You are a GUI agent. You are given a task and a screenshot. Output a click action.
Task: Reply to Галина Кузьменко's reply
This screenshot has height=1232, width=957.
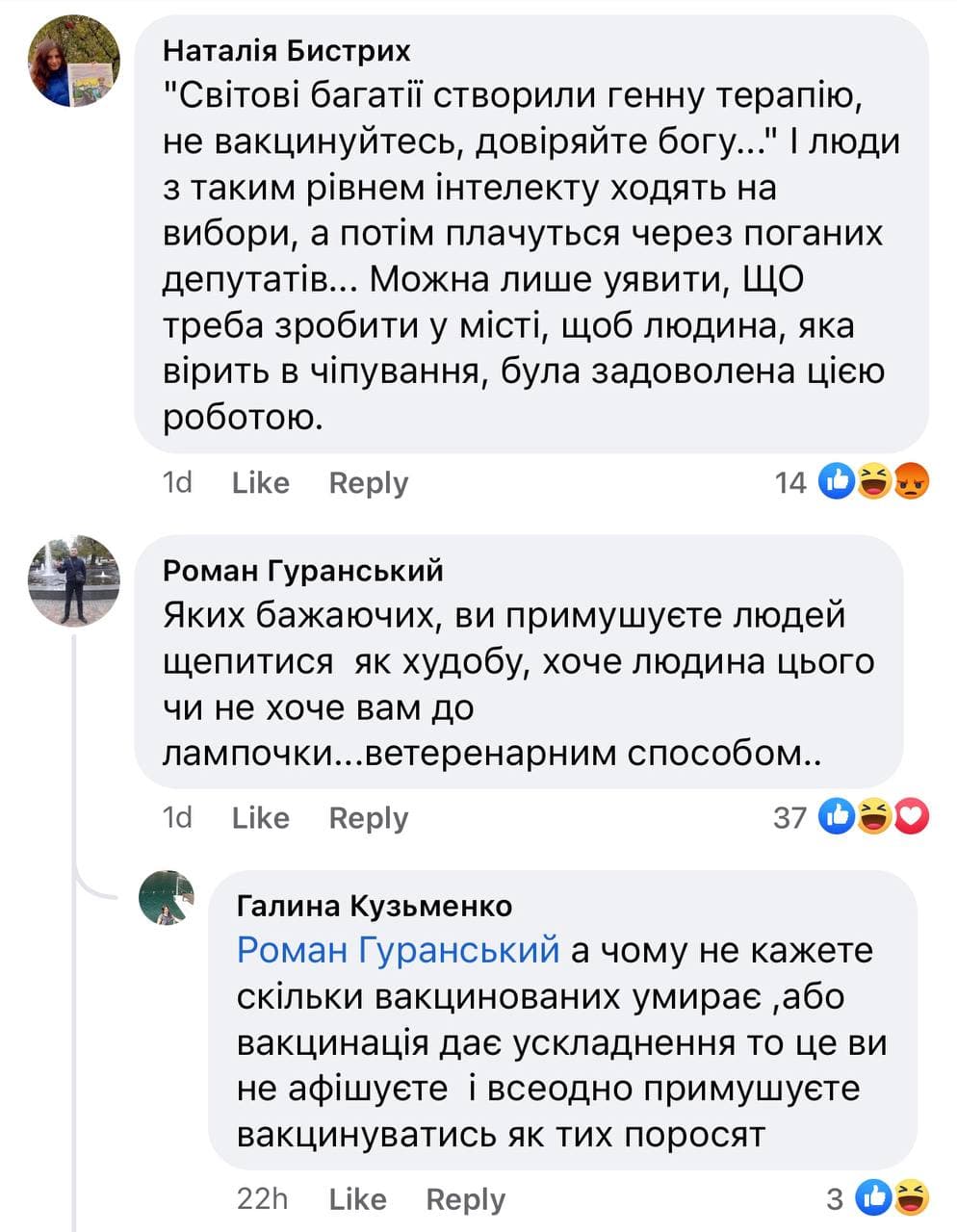(x=465, y=1199)
